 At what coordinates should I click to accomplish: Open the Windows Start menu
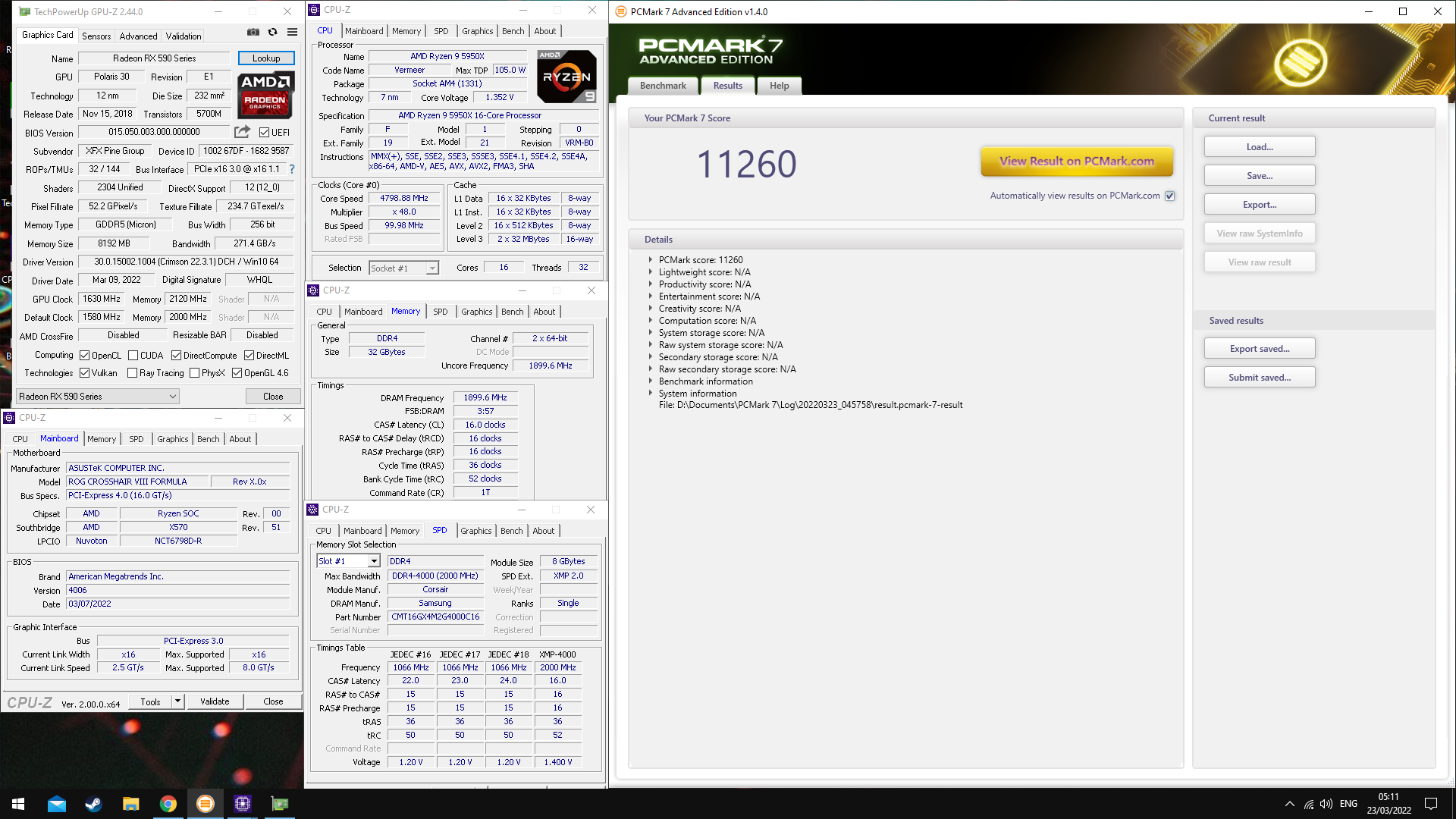(x=18, y=804)
